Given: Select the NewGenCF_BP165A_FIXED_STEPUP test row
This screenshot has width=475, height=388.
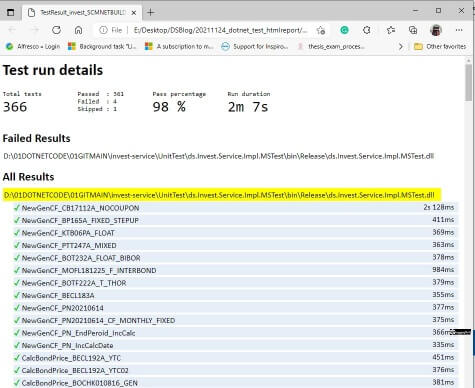Looking at the screenshot, I should click(x=236, y=220).
